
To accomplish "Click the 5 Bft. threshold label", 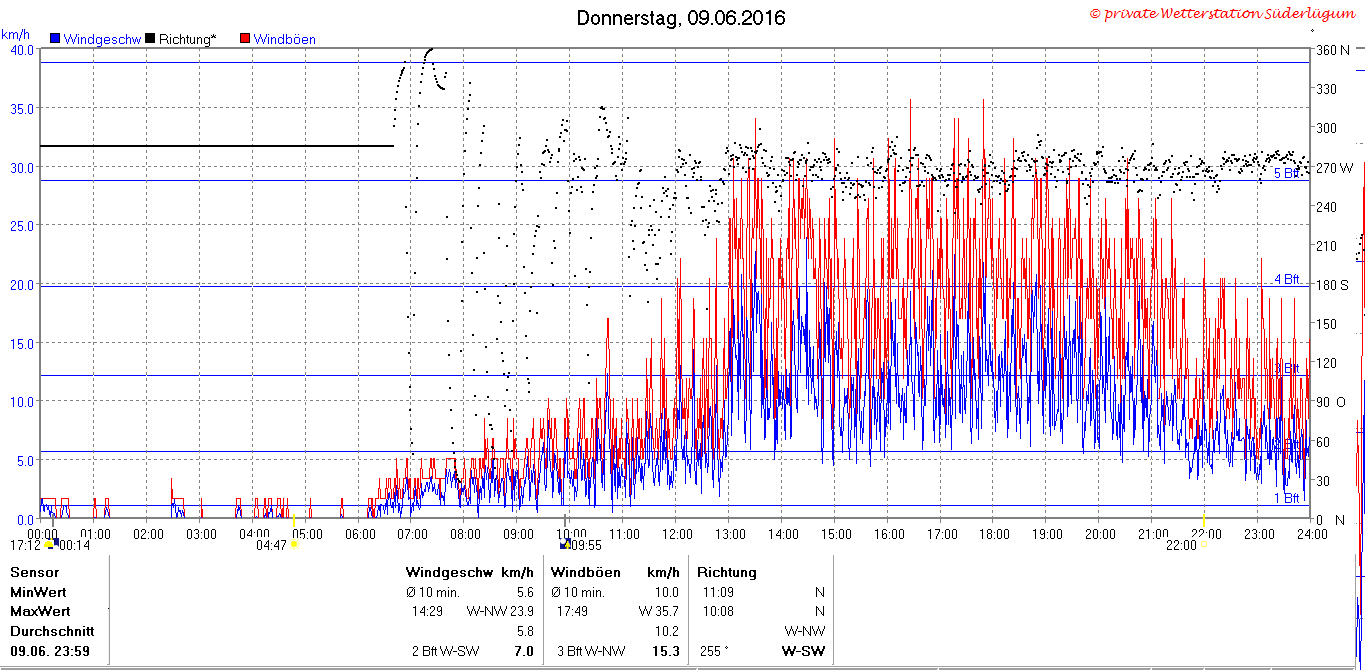I will click(x=1287, y=173).
